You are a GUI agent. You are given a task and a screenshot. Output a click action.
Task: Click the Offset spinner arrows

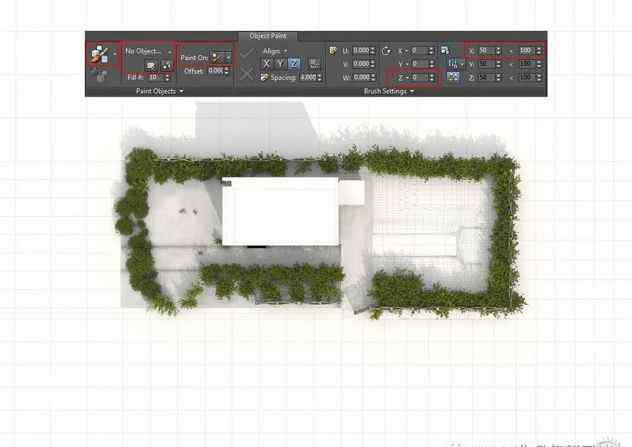[x=228, y=71]
